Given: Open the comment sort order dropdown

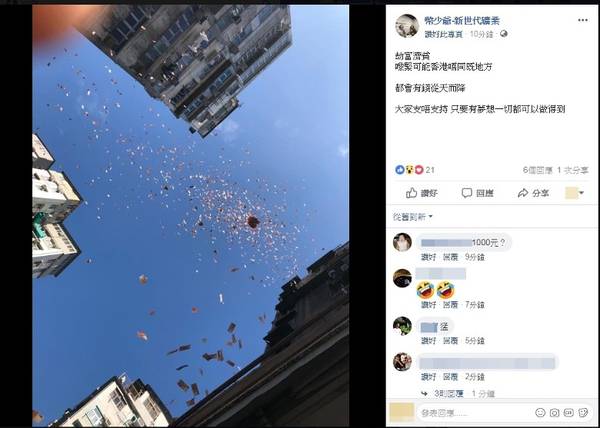Looking at the screenshot, I should pos(413,217).
